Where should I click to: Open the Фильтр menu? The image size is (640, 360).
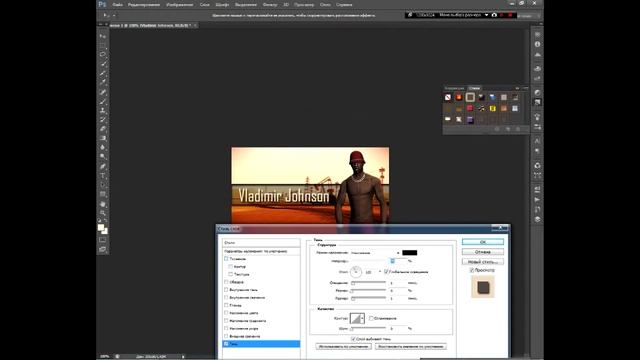coord(270,4)
